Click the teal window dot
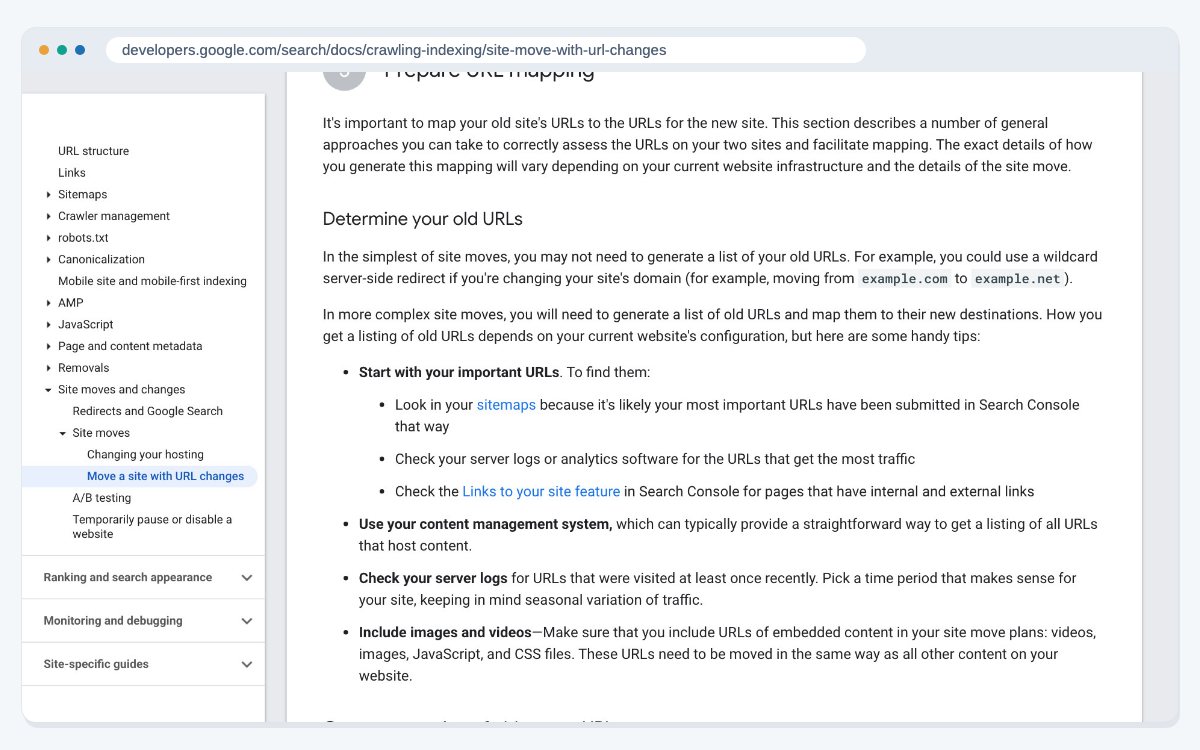Image resolution: width=1200 pixels, height=750 pixels. (x=62, y=50)
